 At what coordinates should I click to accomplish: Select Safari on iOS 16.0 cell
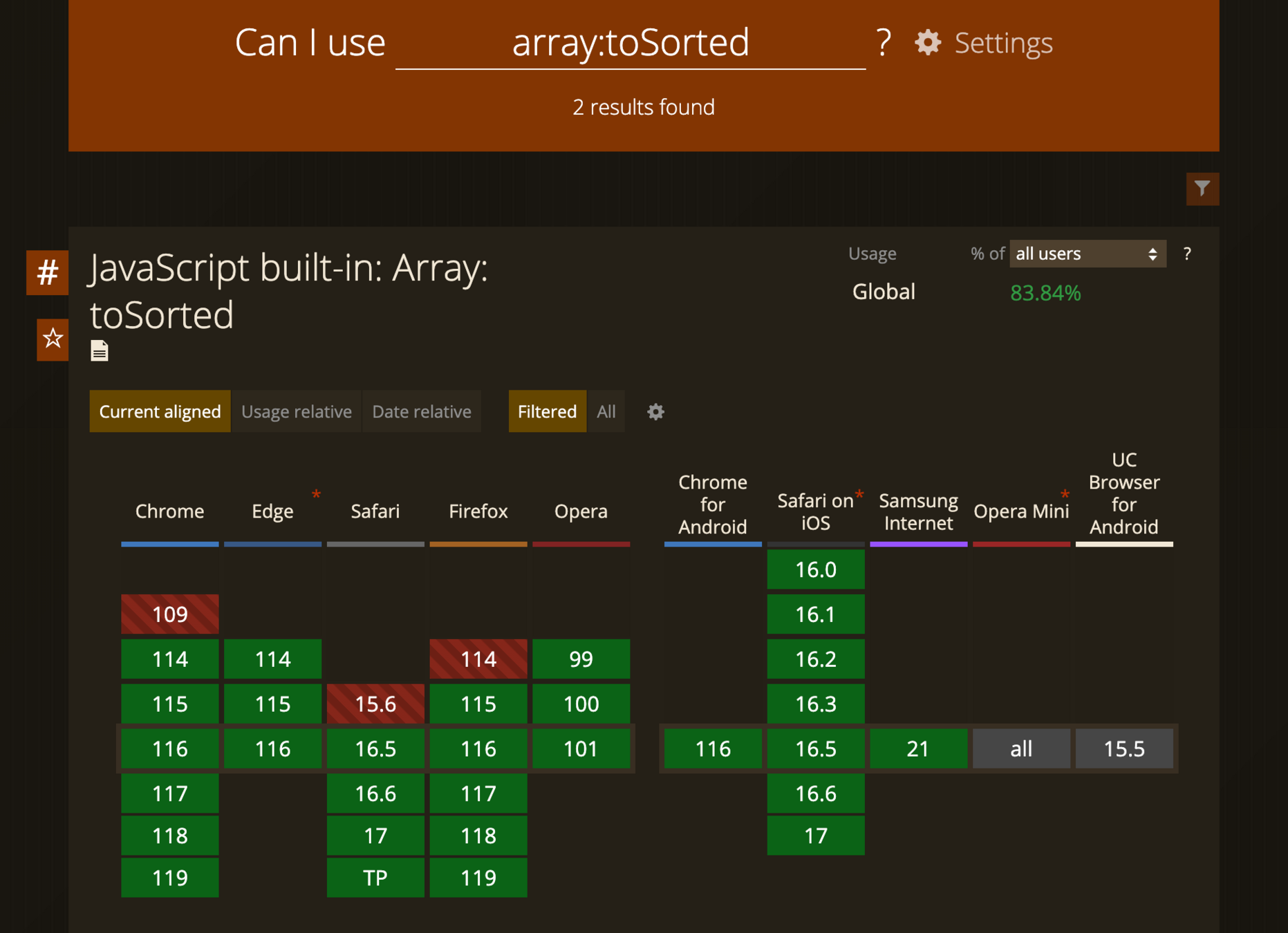816,569
